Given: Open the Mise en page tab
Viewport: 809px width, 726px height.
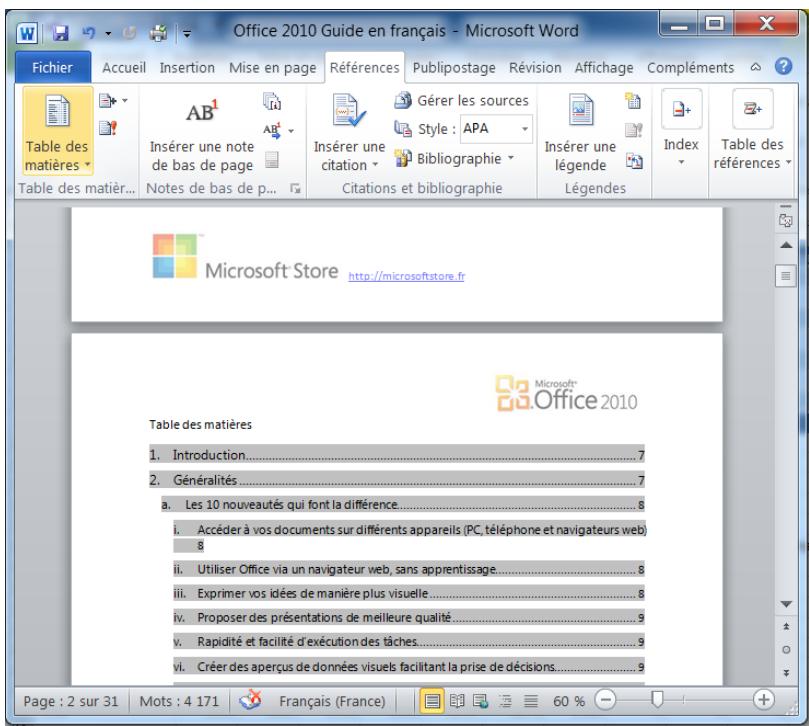Looking at the screenshot, I should (272, 68).
